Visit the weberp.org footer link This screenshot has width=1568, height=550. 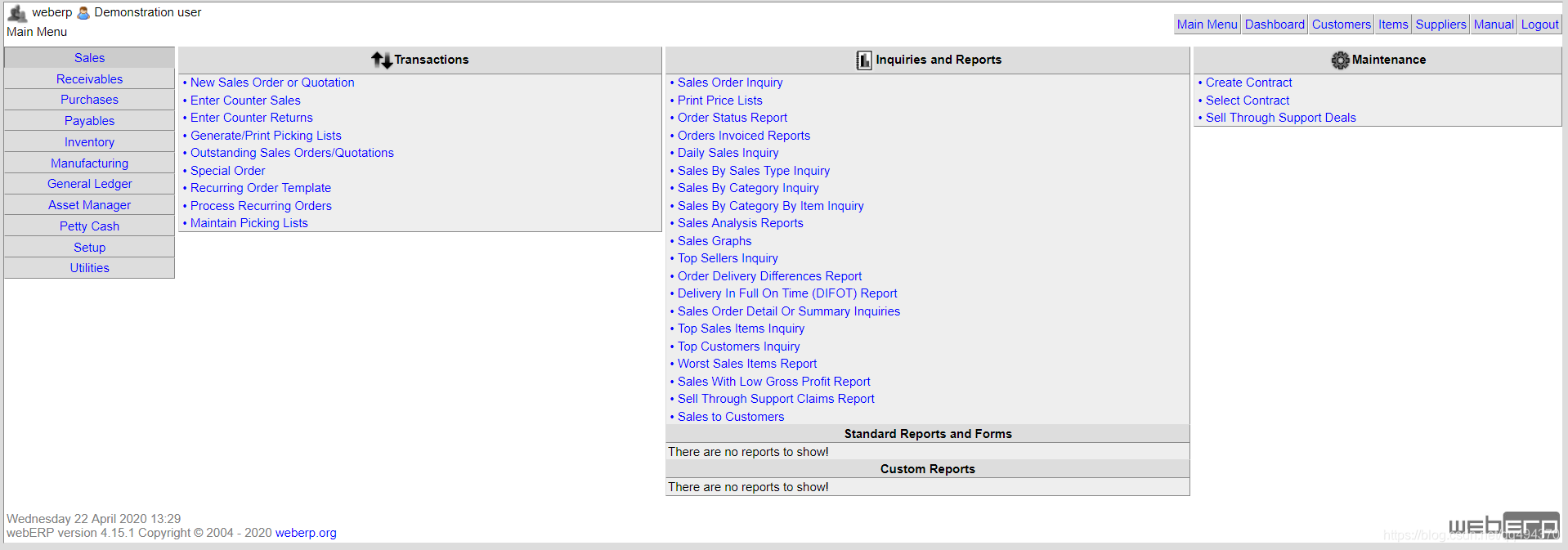click(x=306, y=533)
